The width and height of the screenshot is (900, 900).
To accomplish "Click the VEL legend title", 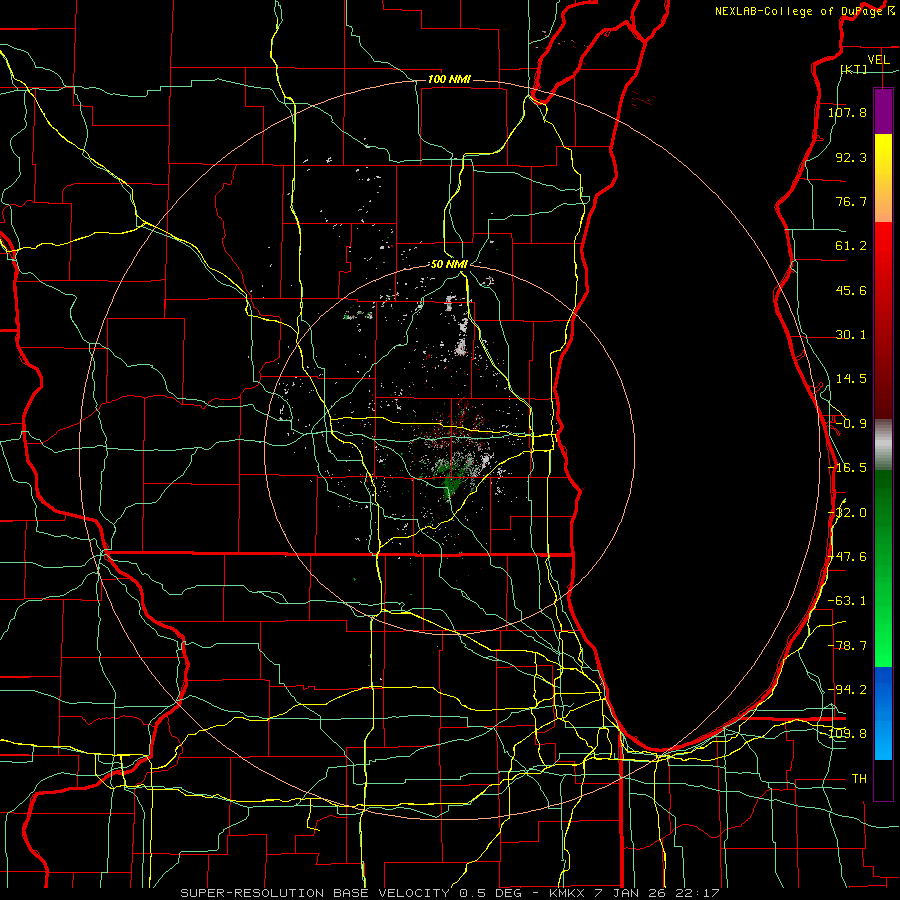I will tap(878, 60).
